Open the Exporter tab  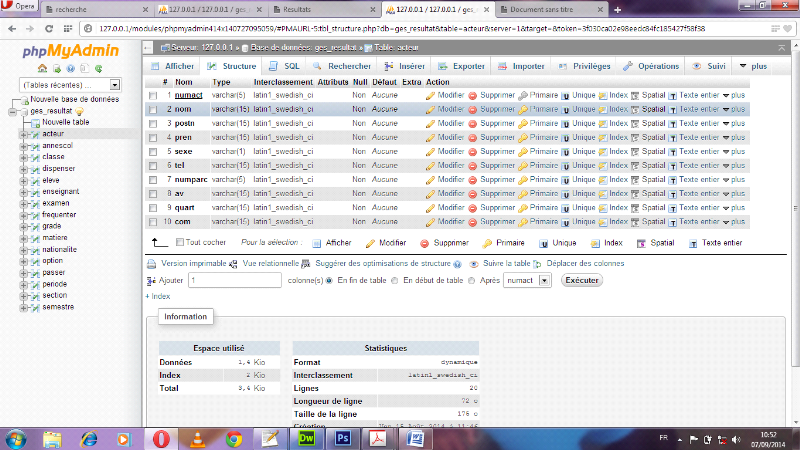461,66
